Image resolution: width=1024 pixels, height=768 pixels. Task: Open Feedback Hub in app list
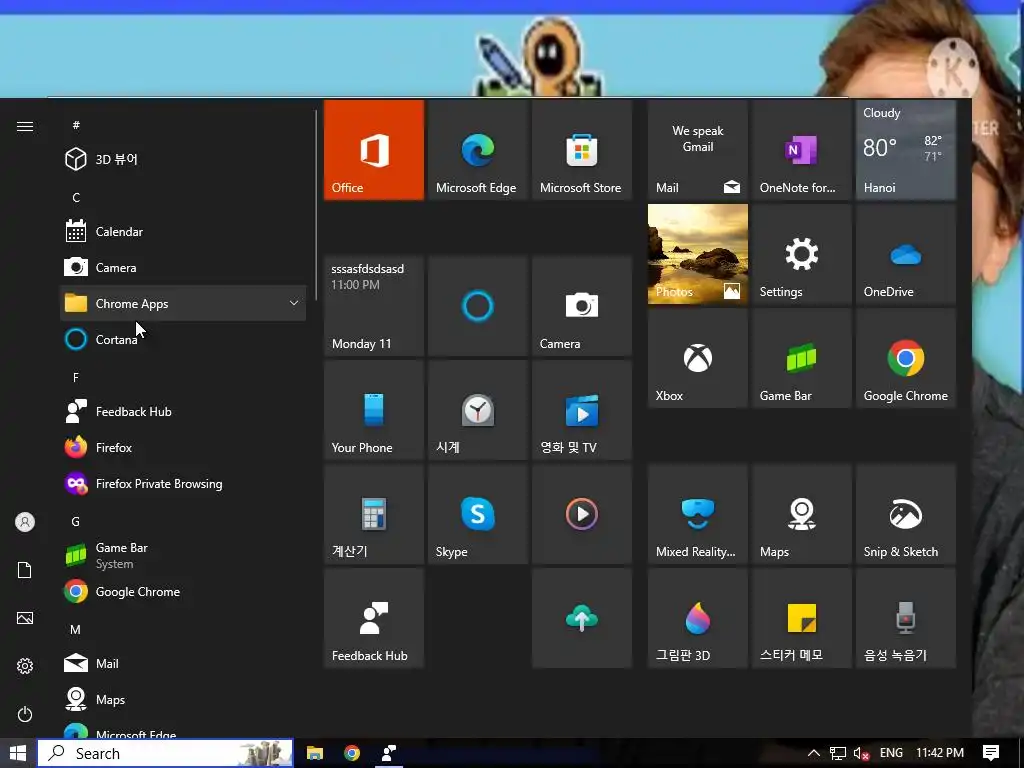click(x=183, y=411)
